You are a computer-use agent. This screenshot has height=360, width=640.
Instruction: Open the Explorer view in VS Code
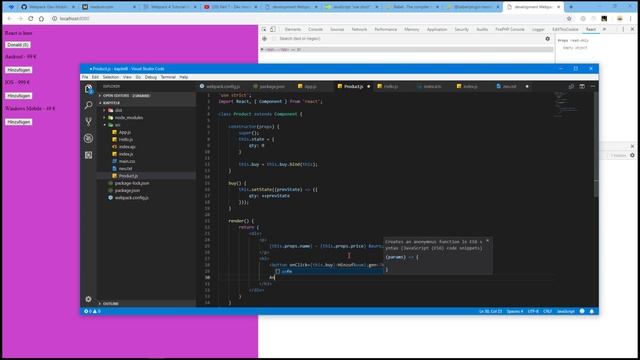(89, 89)
